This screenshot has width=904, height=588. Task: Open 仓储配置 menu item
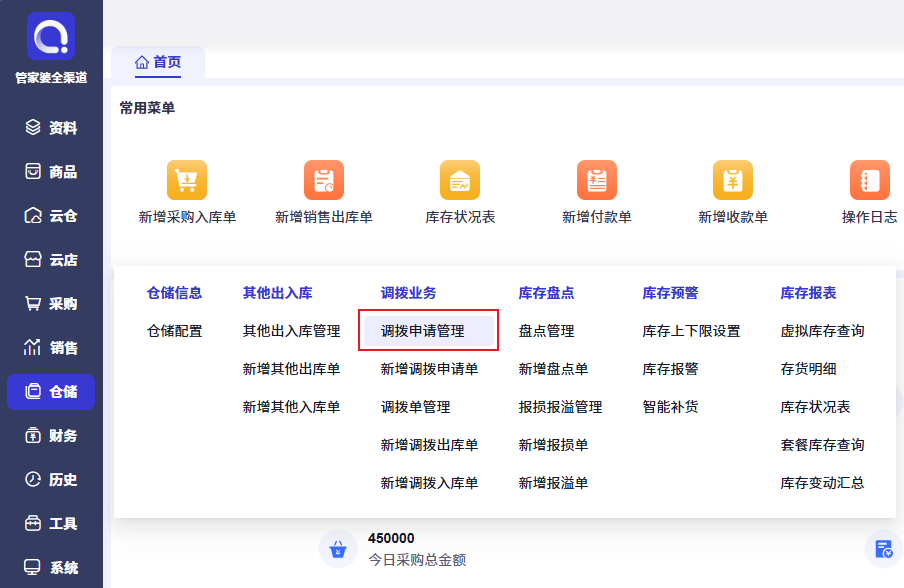[175, 331]
